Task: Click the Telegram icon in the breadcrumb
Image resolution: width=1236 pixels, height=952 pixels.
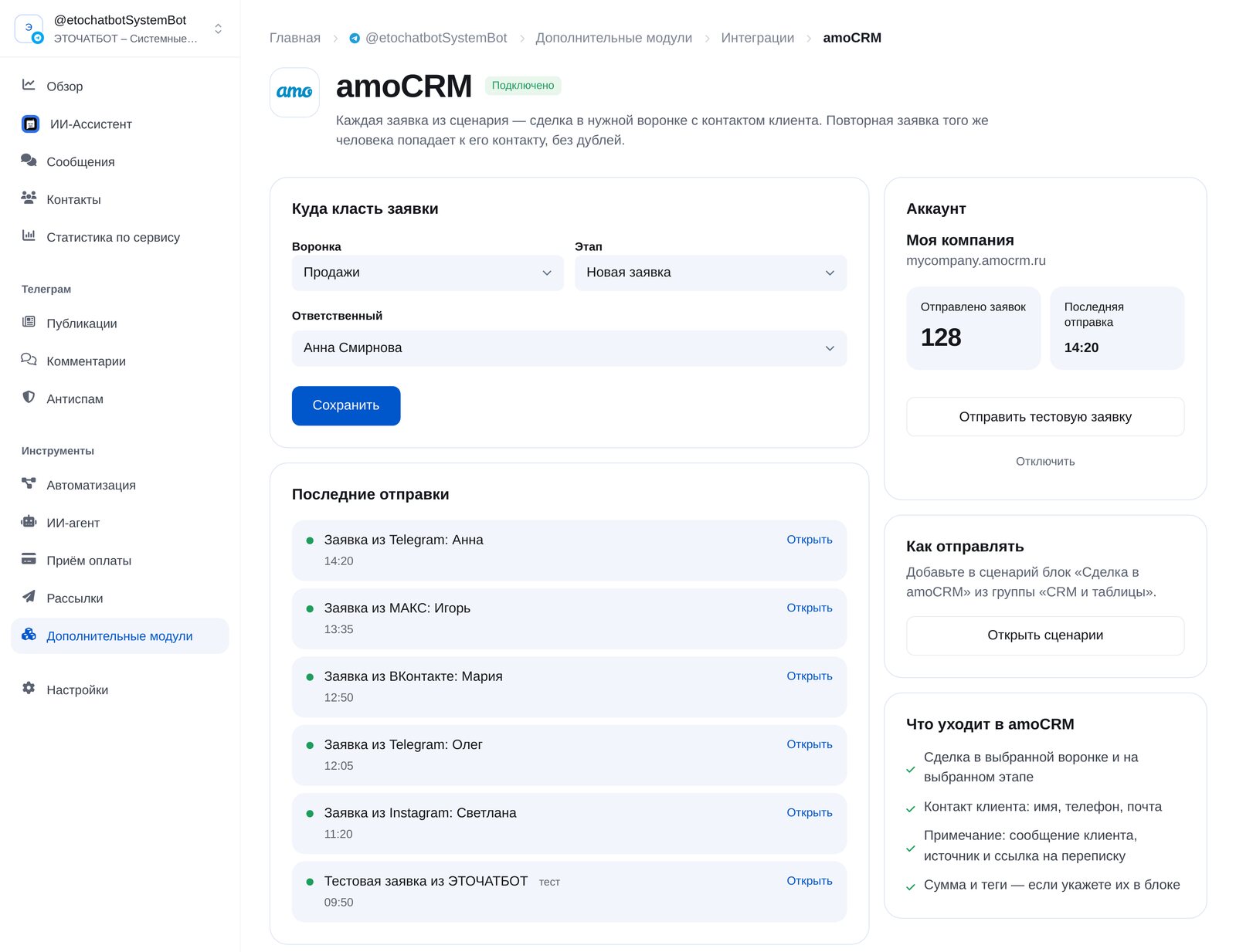Action: coord(355,38)
